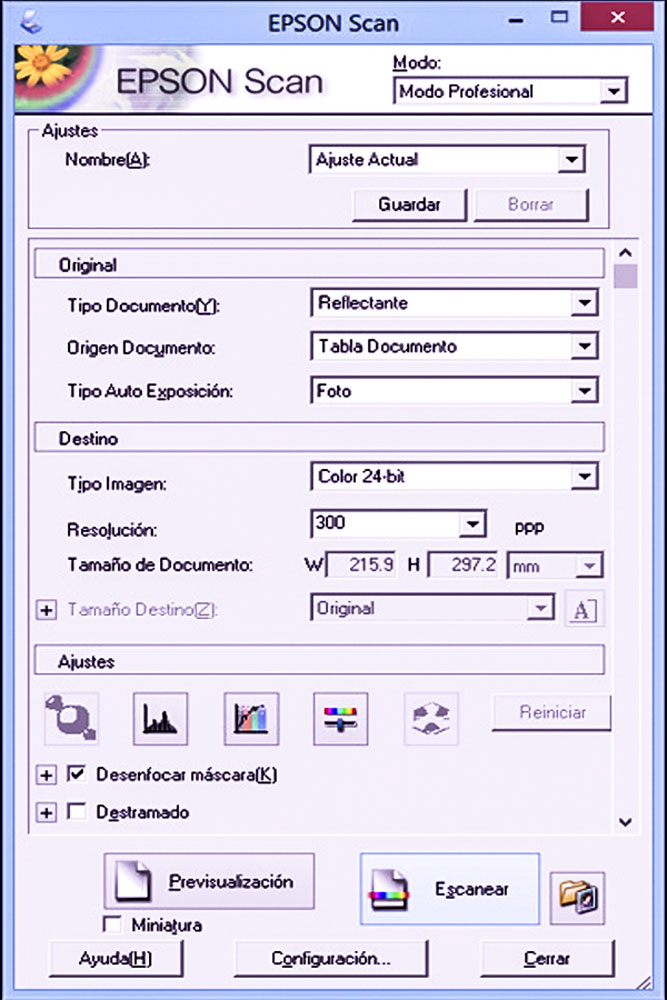Expand the Desenfocar máscara options
The height and width of the screenshot is (1000, 667).
coord(46,775)
